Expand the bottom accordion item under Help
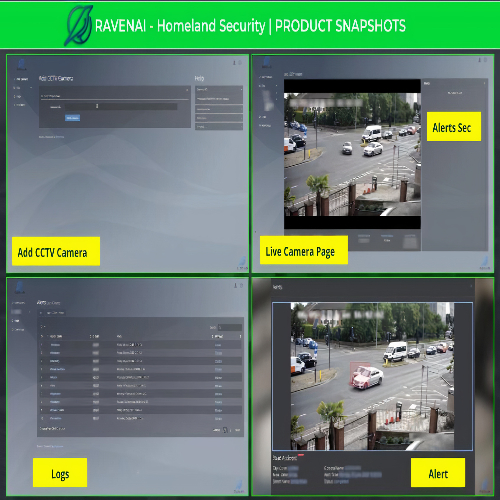Image resolution: width=500 pixels, height=500 pixels. tap(219, 127)
